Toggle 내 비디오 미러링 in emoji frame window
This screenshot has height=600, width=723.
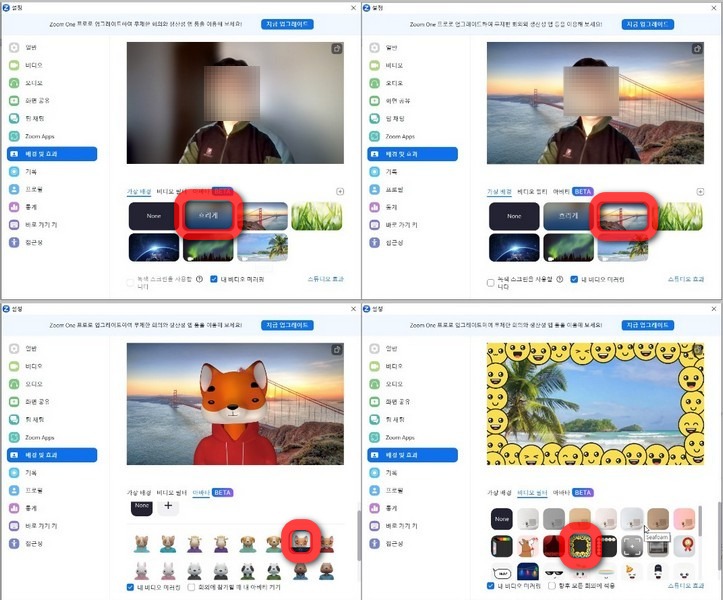tap(491, 586)
